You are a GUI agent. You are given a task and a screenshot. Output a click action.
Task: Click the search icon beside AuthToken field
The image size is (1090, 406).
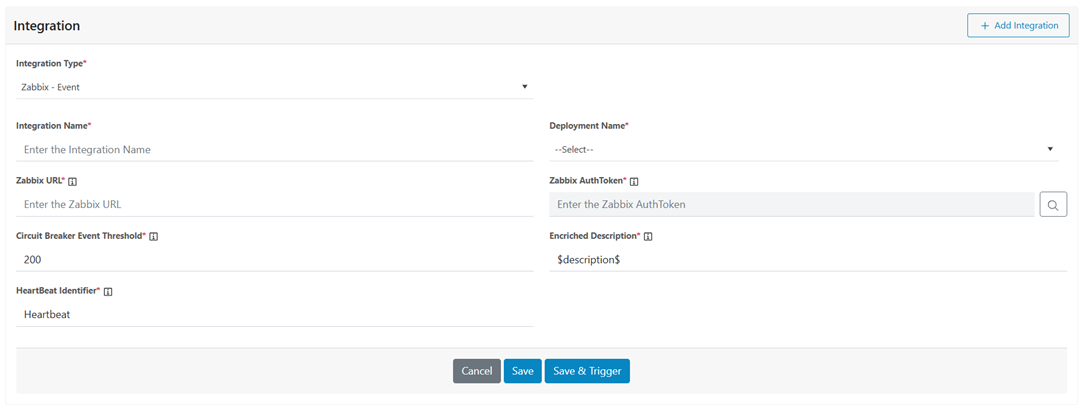pyautogui.click(x=1053, y=205)
